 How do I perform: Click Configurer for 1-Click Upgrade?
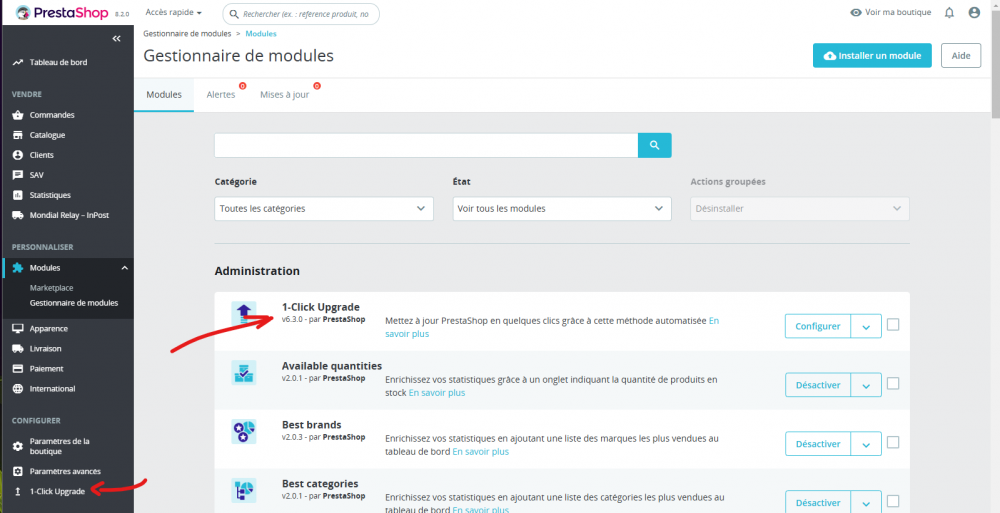[818, 326]
